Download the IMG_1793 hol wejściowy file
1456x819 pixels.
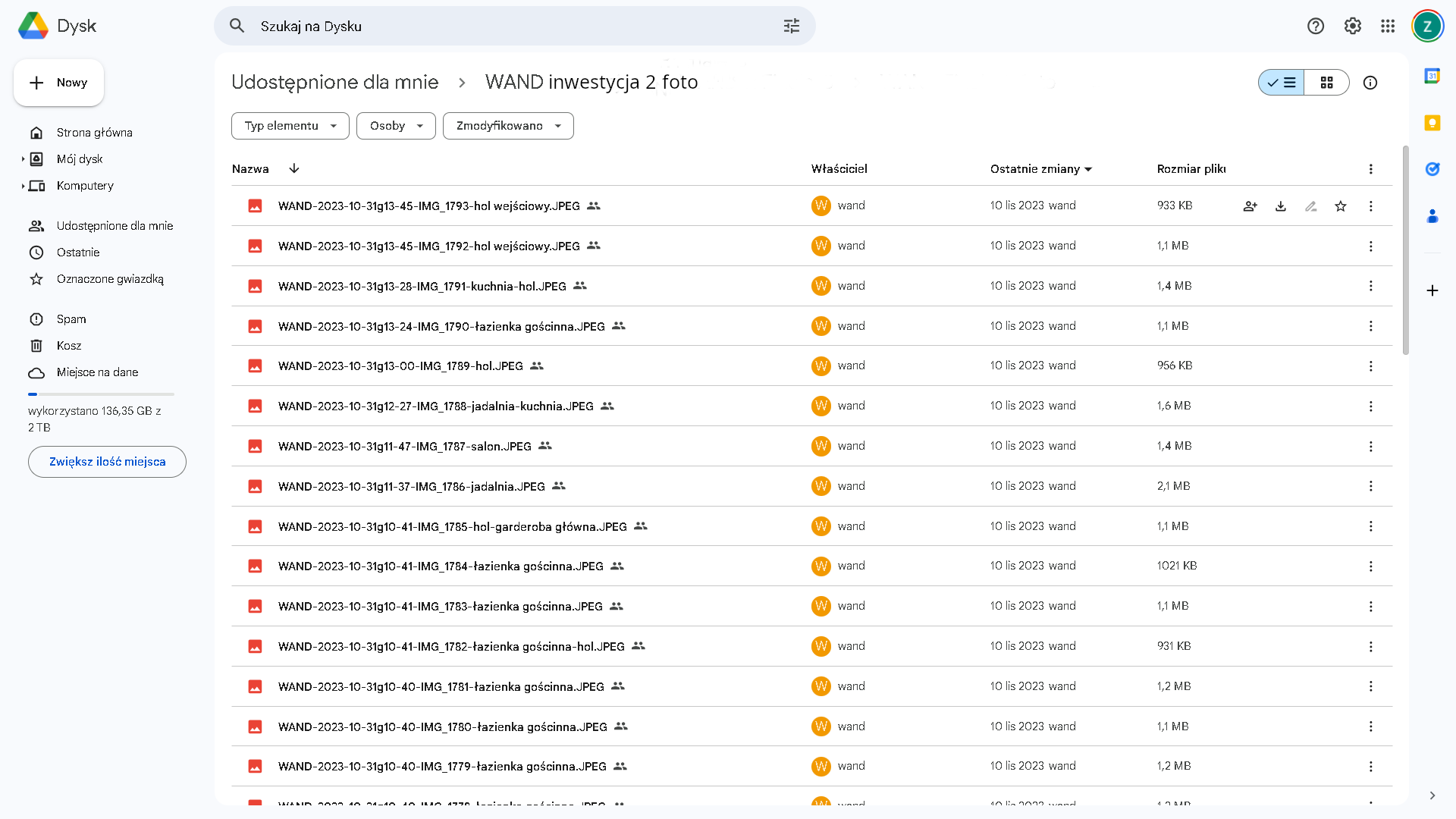1280,206
